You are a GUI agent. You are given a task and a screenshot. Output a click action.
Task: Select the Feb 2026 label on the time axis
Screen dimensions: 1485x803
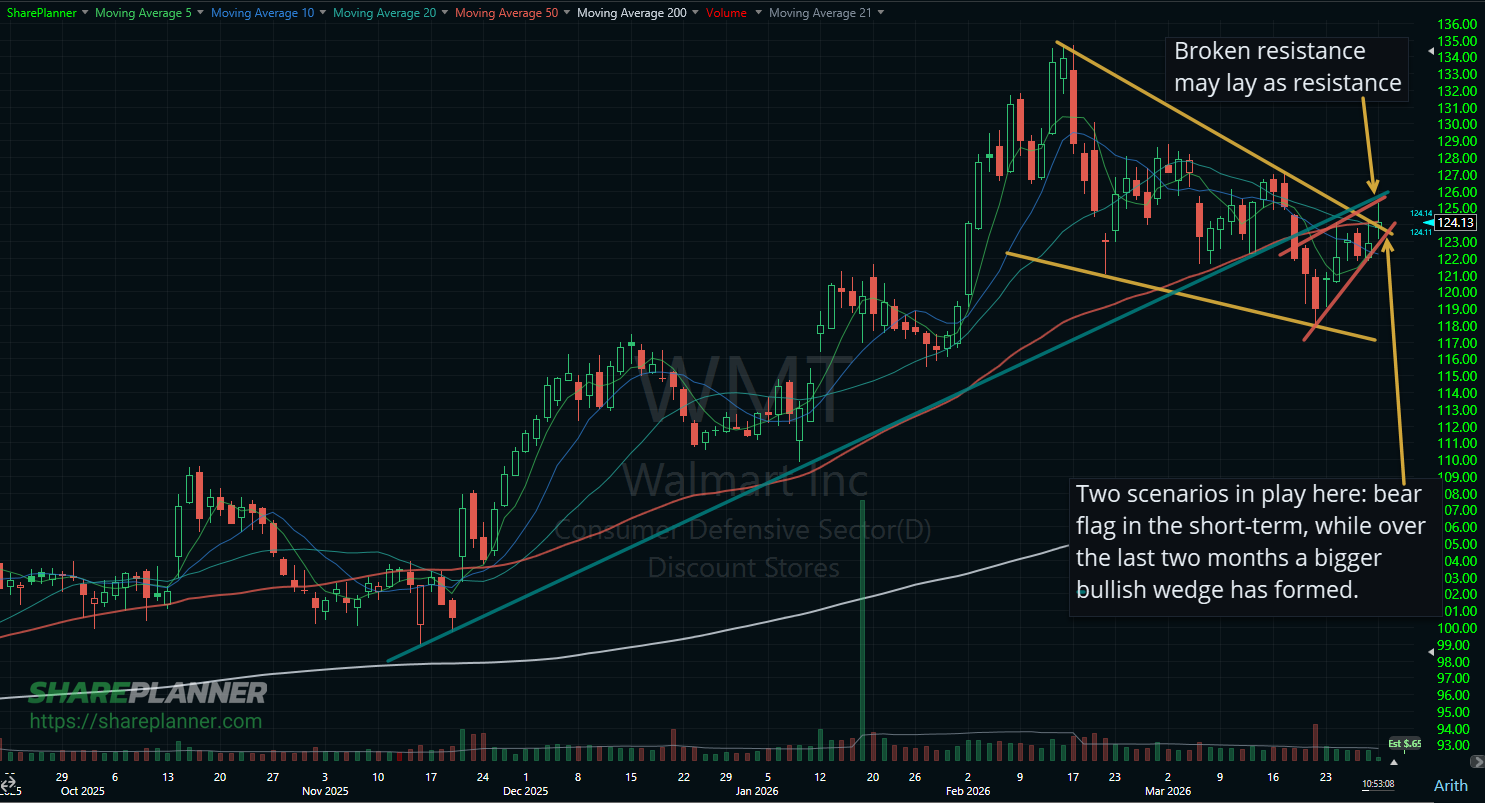(968, 790)
